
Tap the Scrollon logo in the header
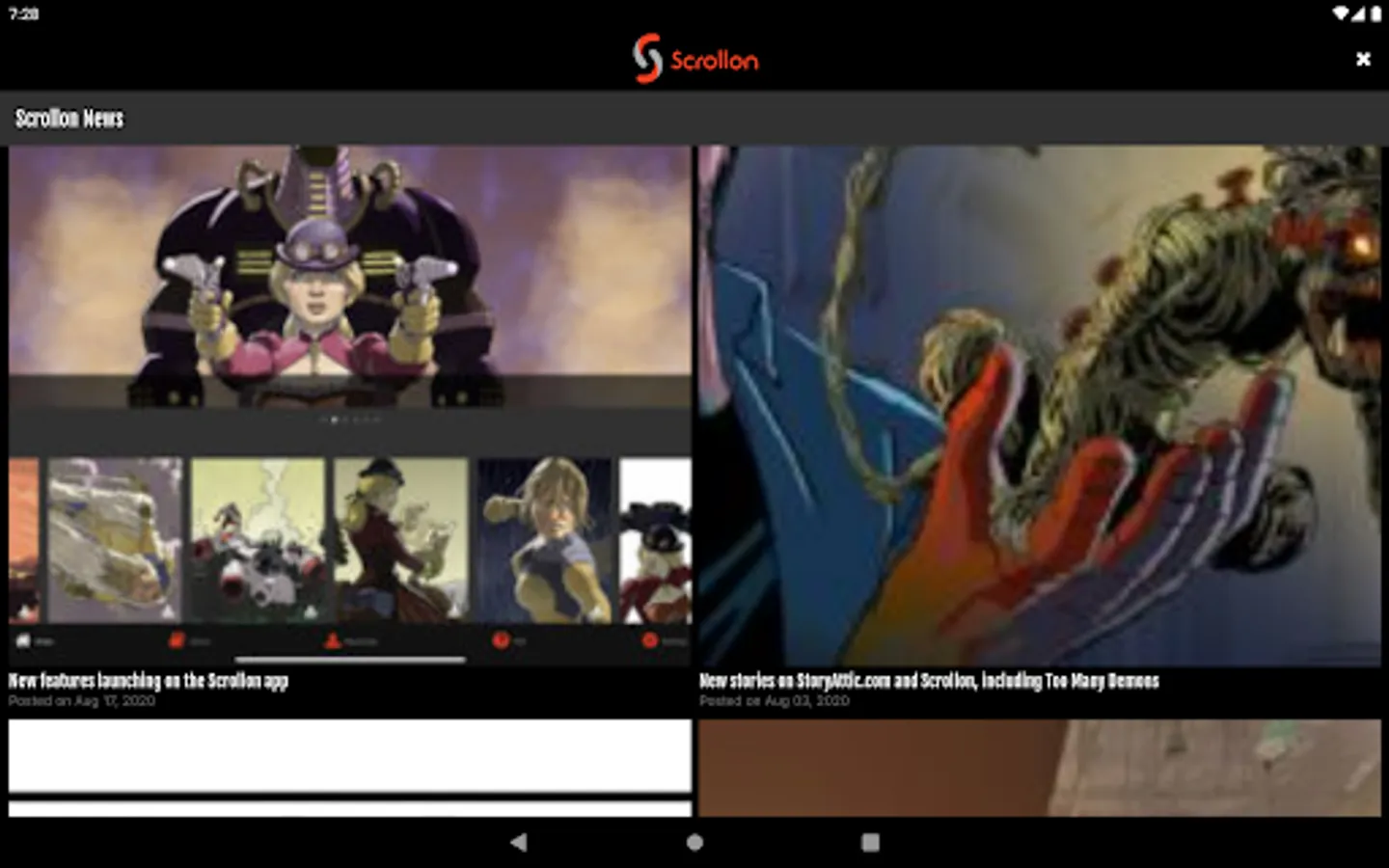pos(695,58)
